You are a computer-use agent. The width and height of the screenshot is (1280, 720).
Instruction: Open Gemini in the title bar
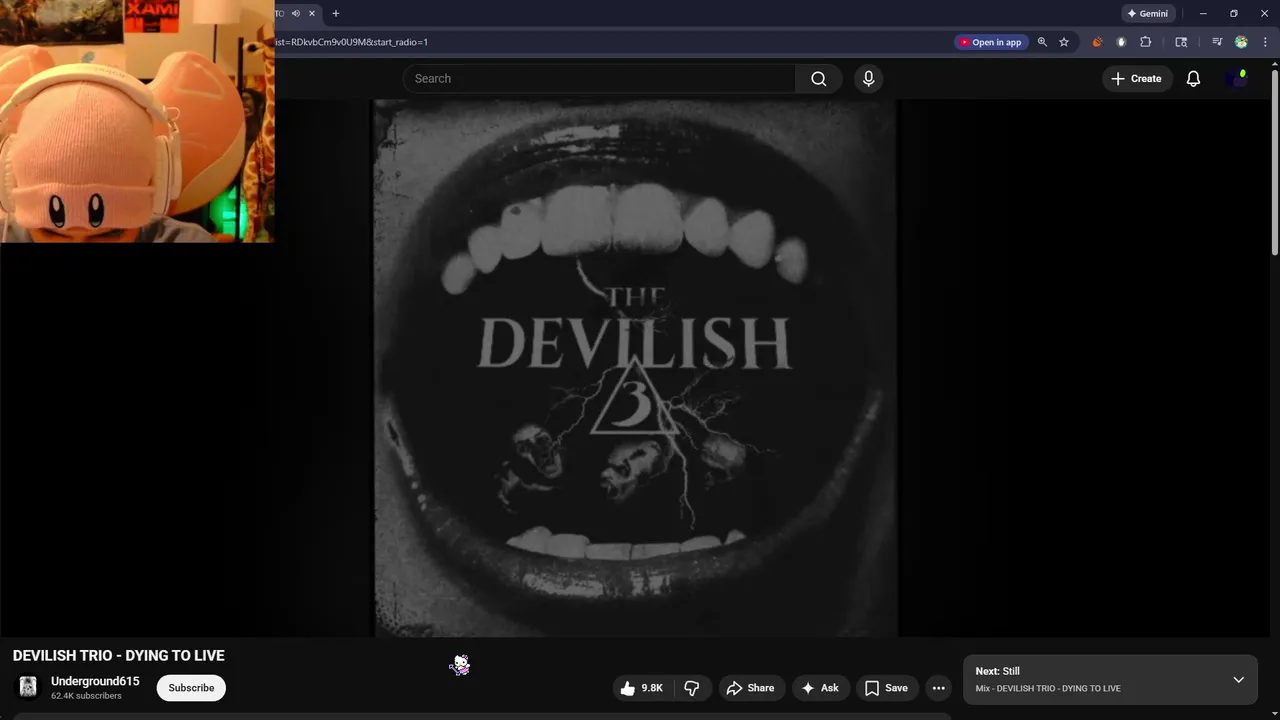tap(1147, 13)
